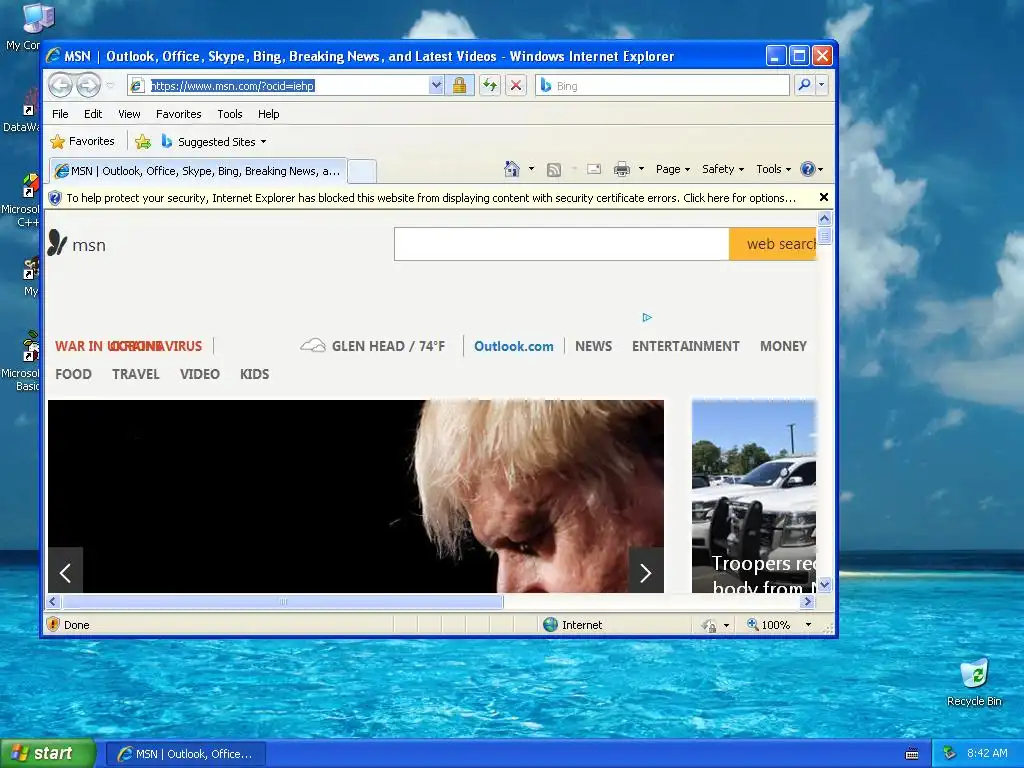This screenshot has width=1024, height=768.
Task: Click the Back navigation arrow
Action: click(x=60, y=85)
